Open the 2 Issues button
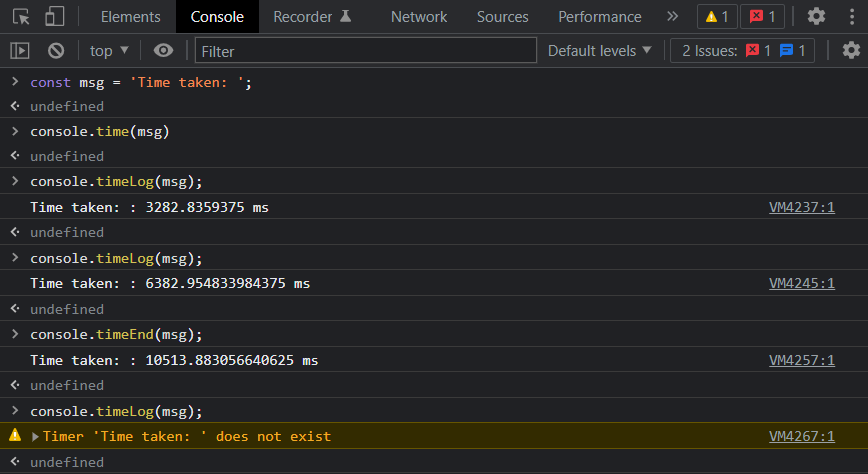The image size is (868, 474). (x=742, y=51)
